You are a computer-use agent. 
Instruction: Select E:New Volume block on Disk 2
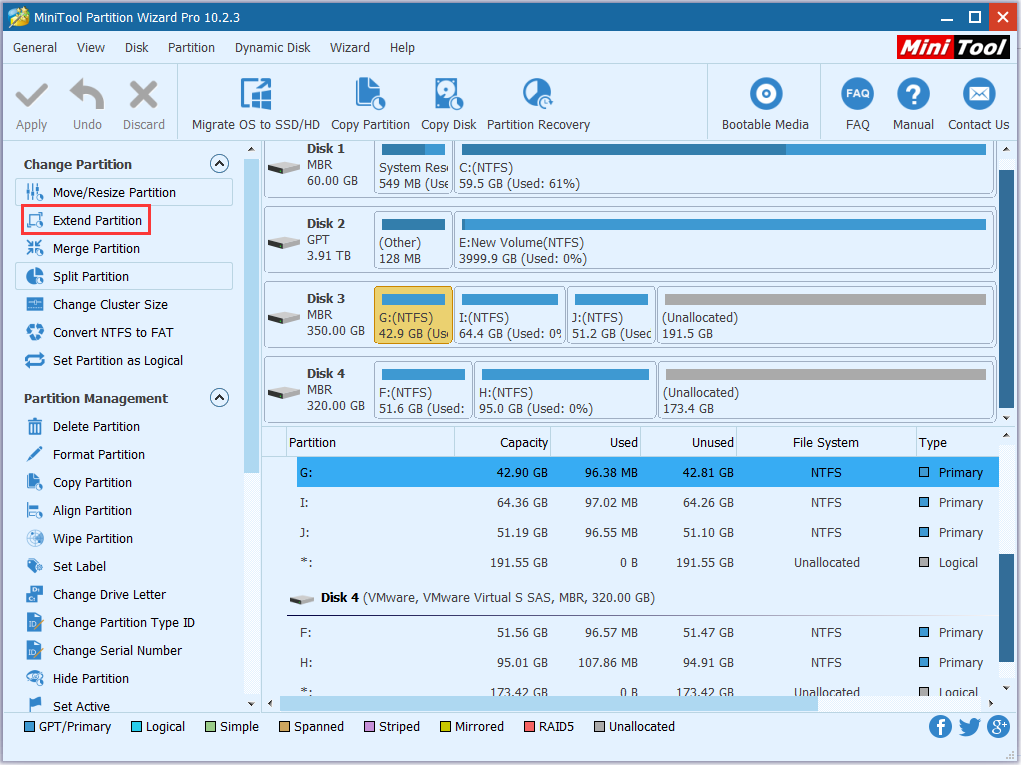click(723, 240)
